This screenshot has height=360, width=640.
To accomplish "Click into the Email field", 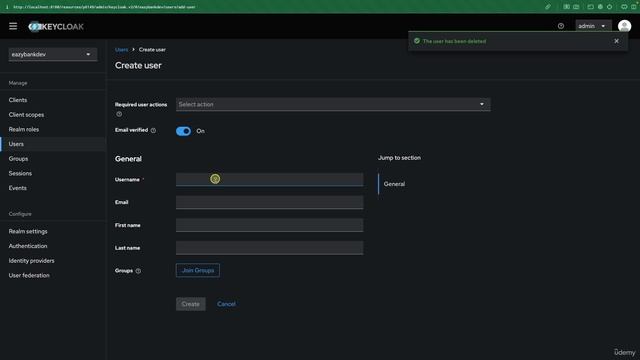I will pyautogui.click(x=269, y=202).
